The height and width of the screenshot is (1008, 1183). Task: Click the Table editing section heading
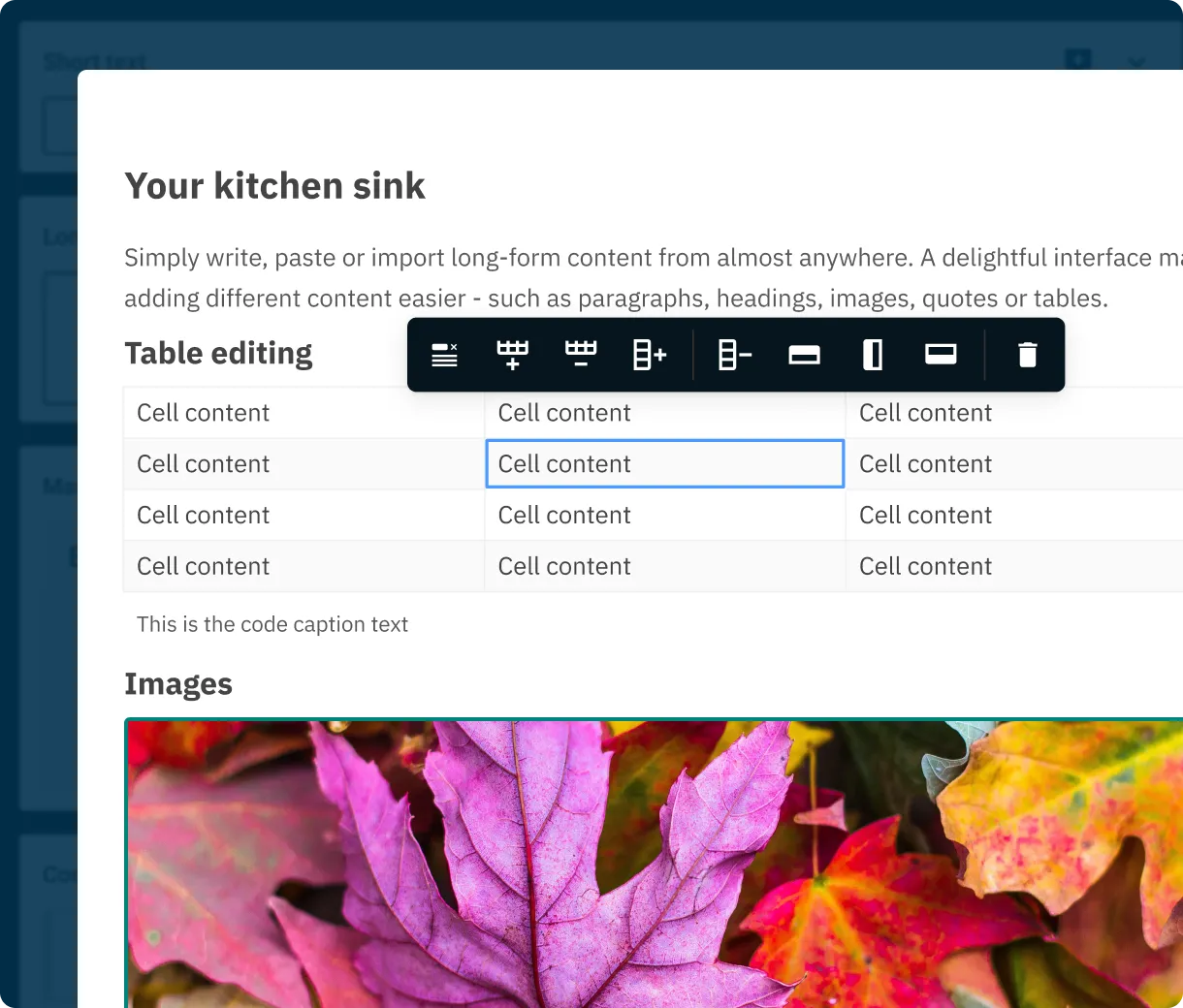click(218, 353)
